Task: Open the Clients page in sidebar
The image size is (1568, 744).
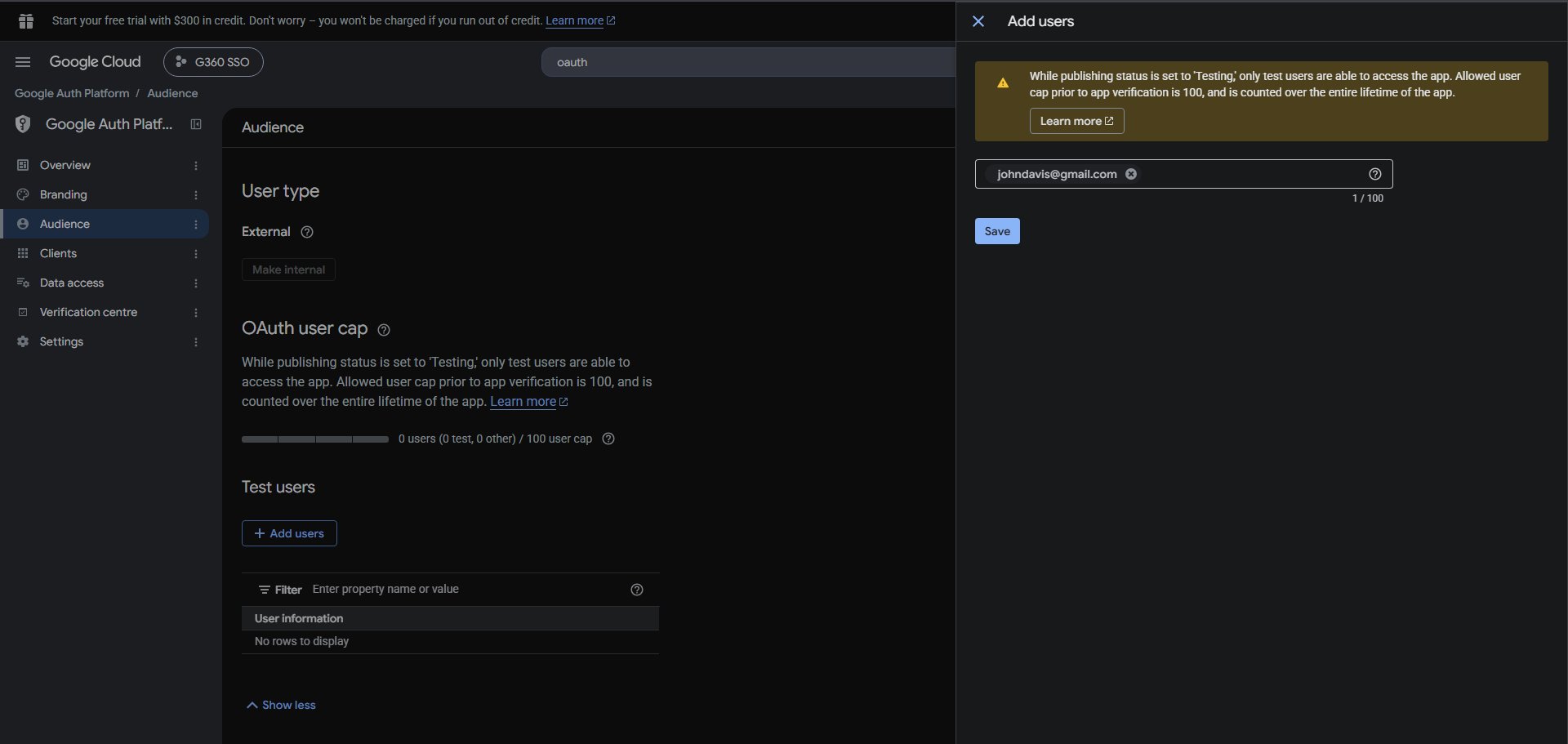Action: click(x=105, y=253)
